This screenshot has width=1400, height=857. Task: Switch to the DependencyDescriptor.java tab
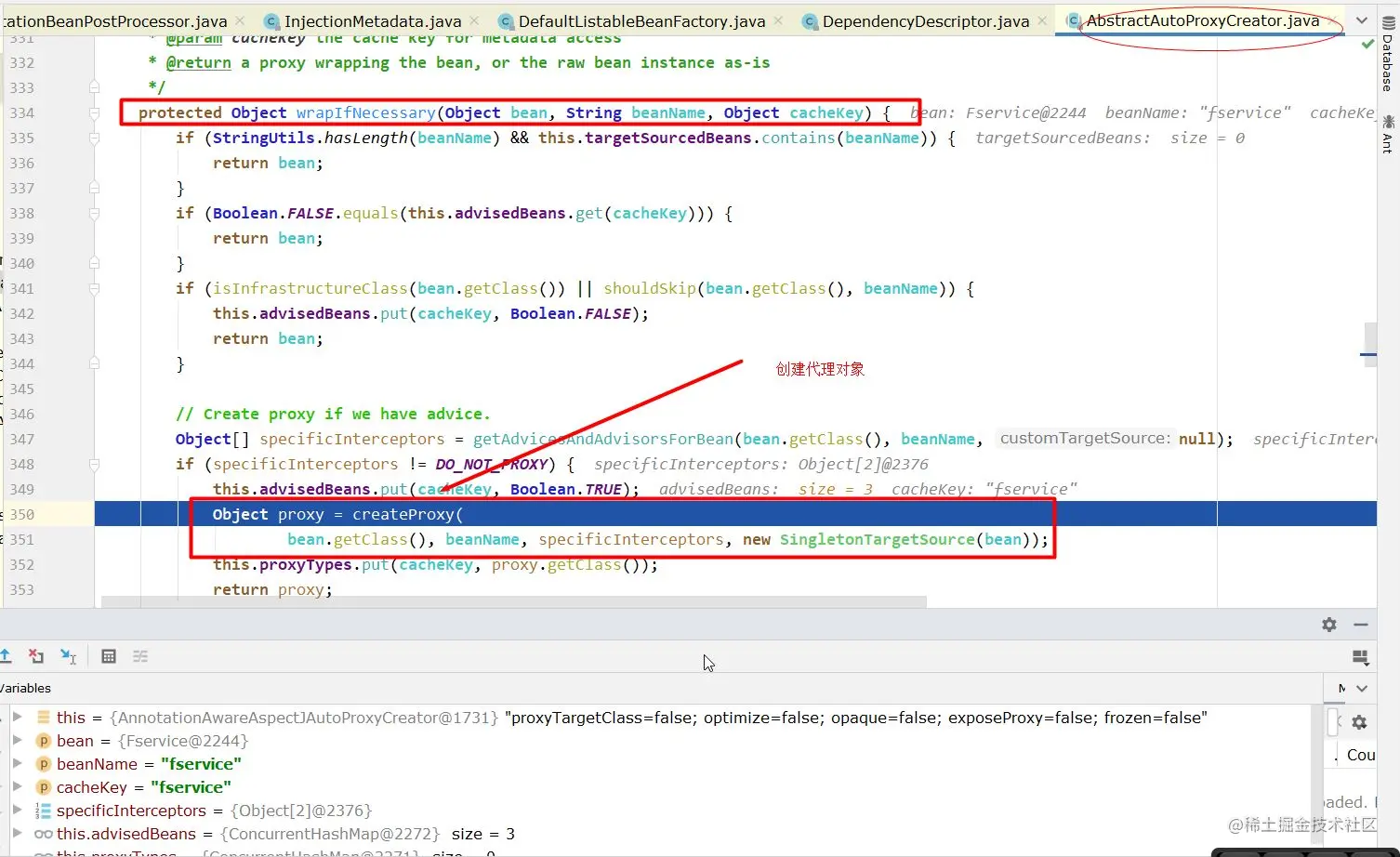point(926,20)
